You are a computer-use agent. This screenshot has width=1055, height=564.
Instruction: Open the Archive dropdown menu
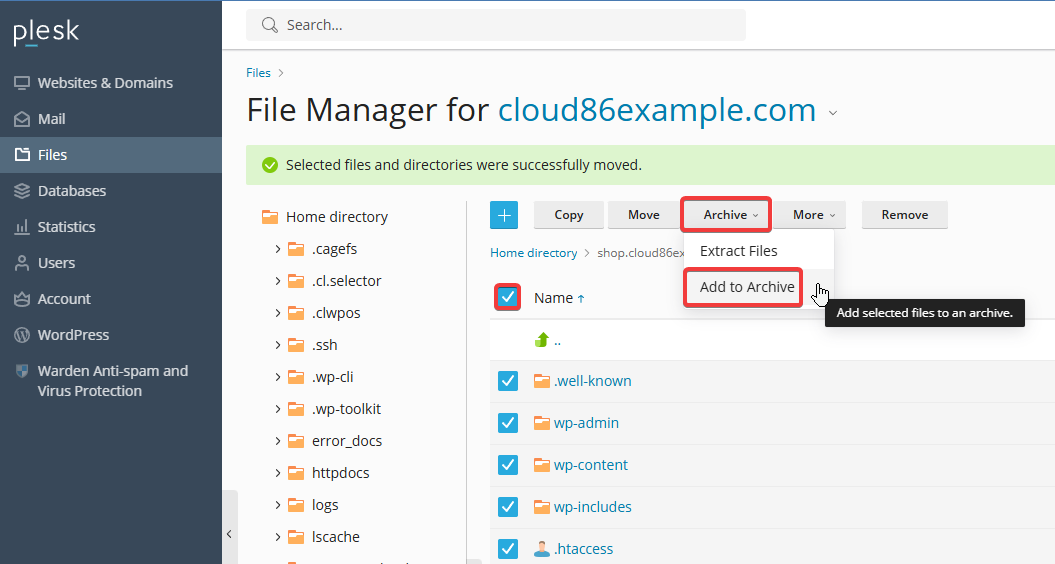[726, 215]
